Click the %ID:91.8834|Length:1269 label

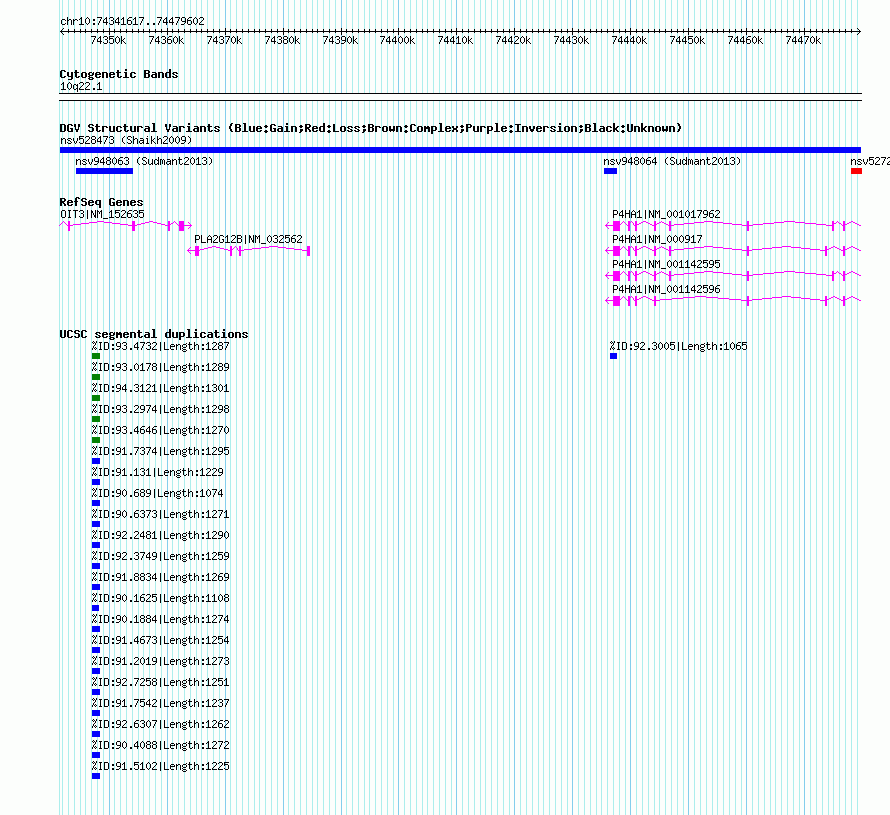[x=161, y=577]
